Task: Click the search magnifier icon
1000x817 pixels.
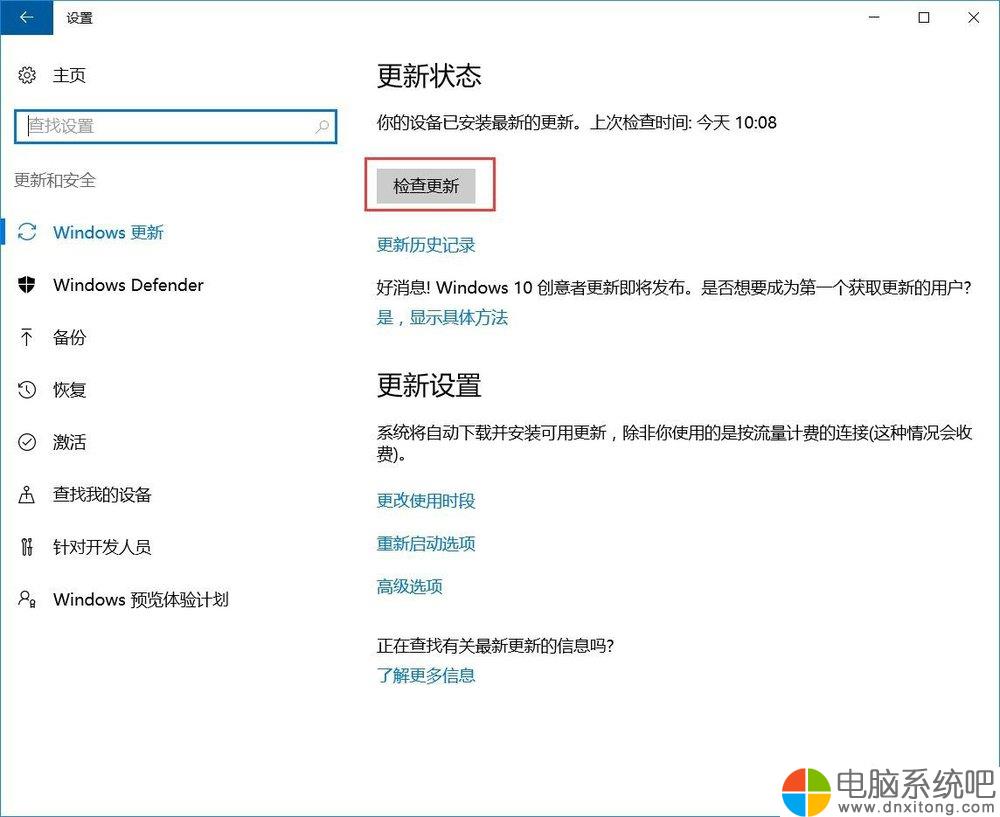Action: pos(322,126)
